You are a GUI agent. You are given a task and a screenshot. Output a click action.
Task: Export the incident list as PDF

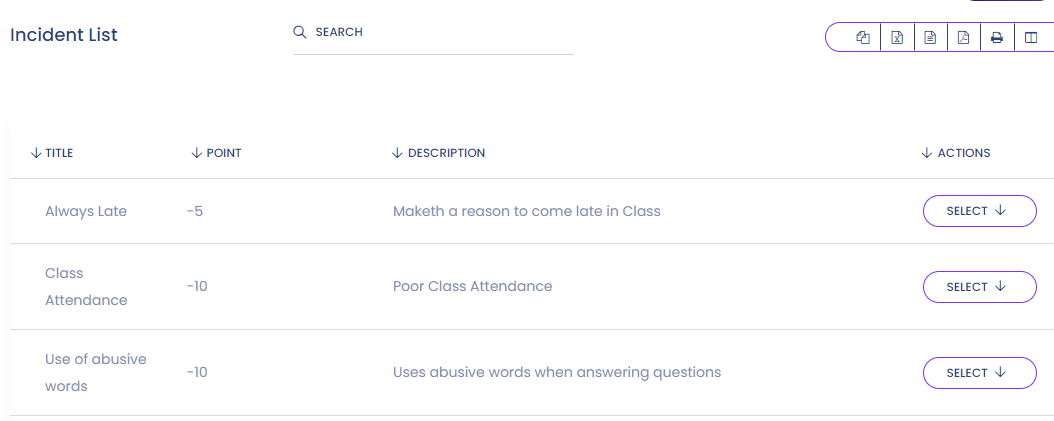(x=963, y=38)
